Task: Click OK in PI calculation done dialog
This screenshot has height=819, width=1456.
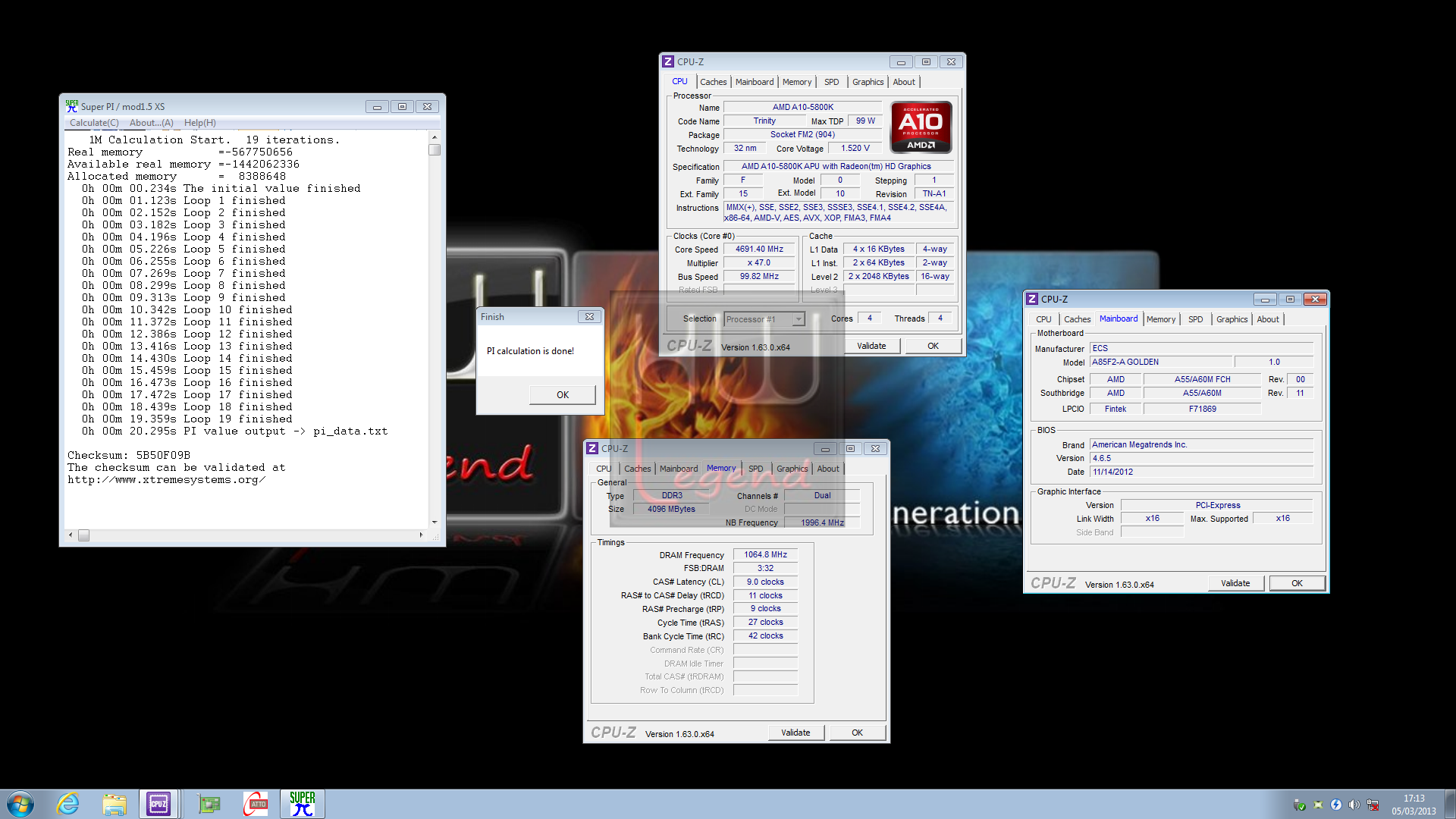Action: pos(563,394)
